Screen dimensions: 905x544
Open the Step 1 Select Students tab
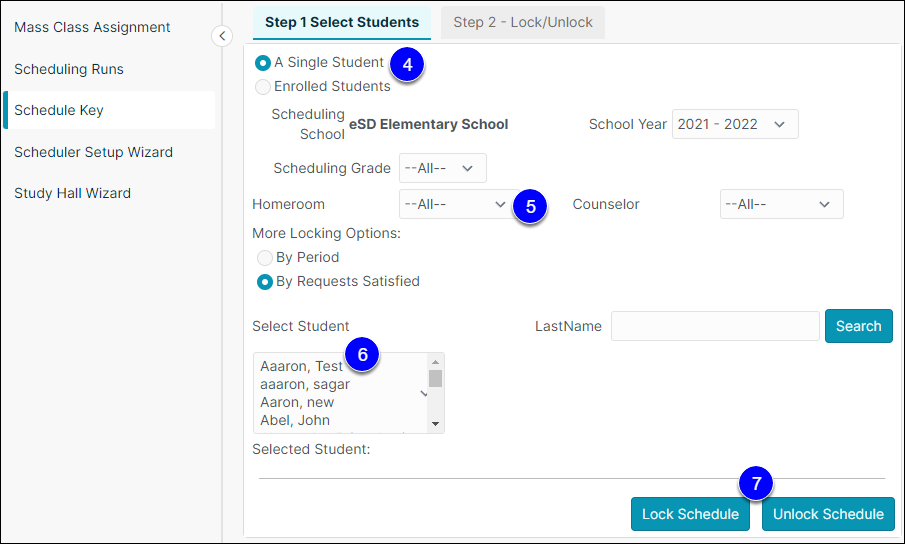342,22
